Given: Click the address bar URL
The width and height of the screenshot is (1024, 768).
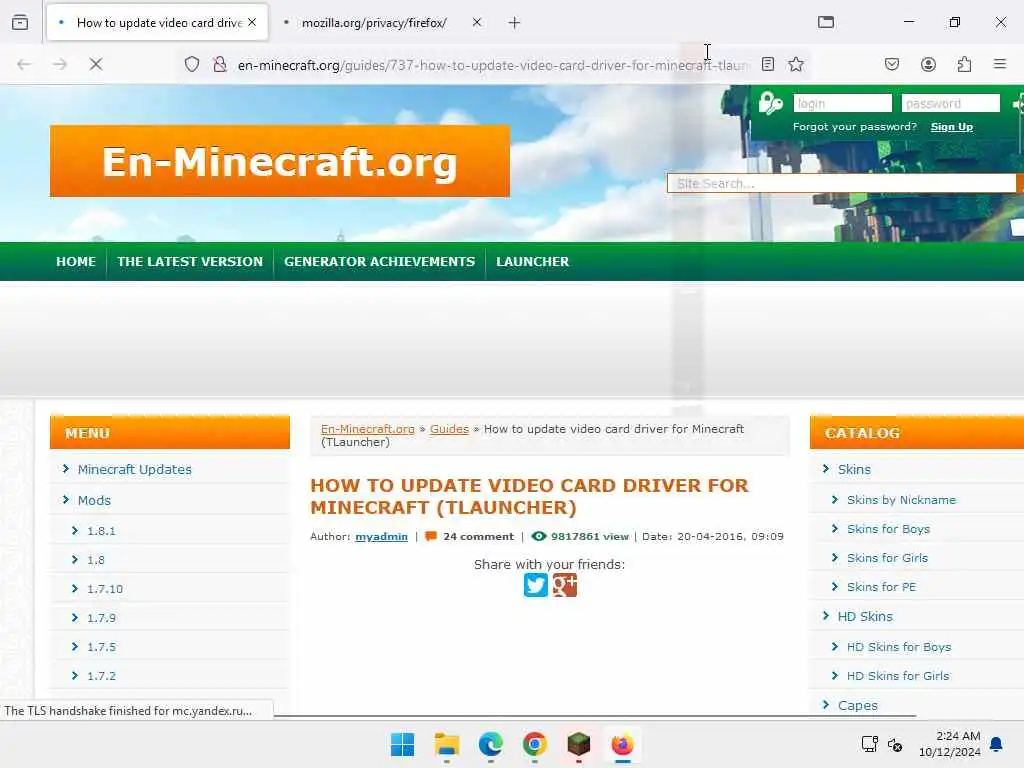Looking at the screenshot, I should pos(493,65).
